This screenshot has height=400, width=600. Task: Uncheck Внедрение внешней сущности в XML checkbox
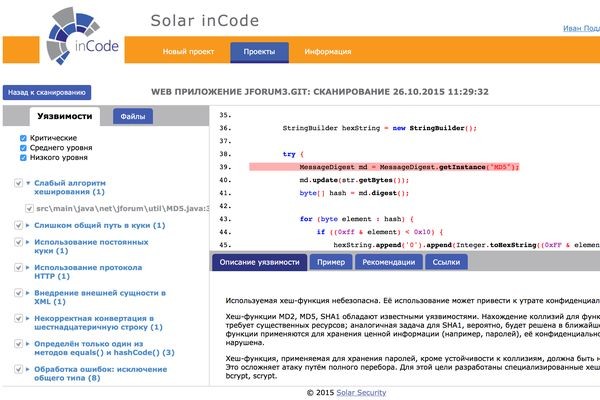18,293
